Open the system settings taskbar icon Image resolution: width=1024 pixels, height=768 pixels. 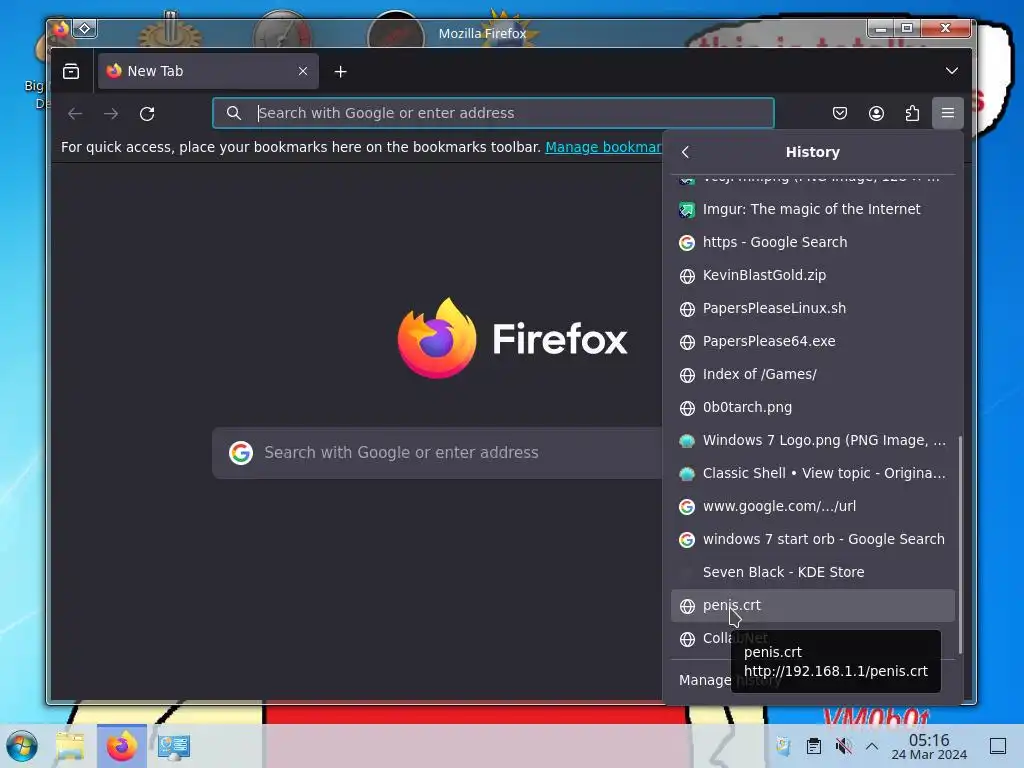[174, 746]
